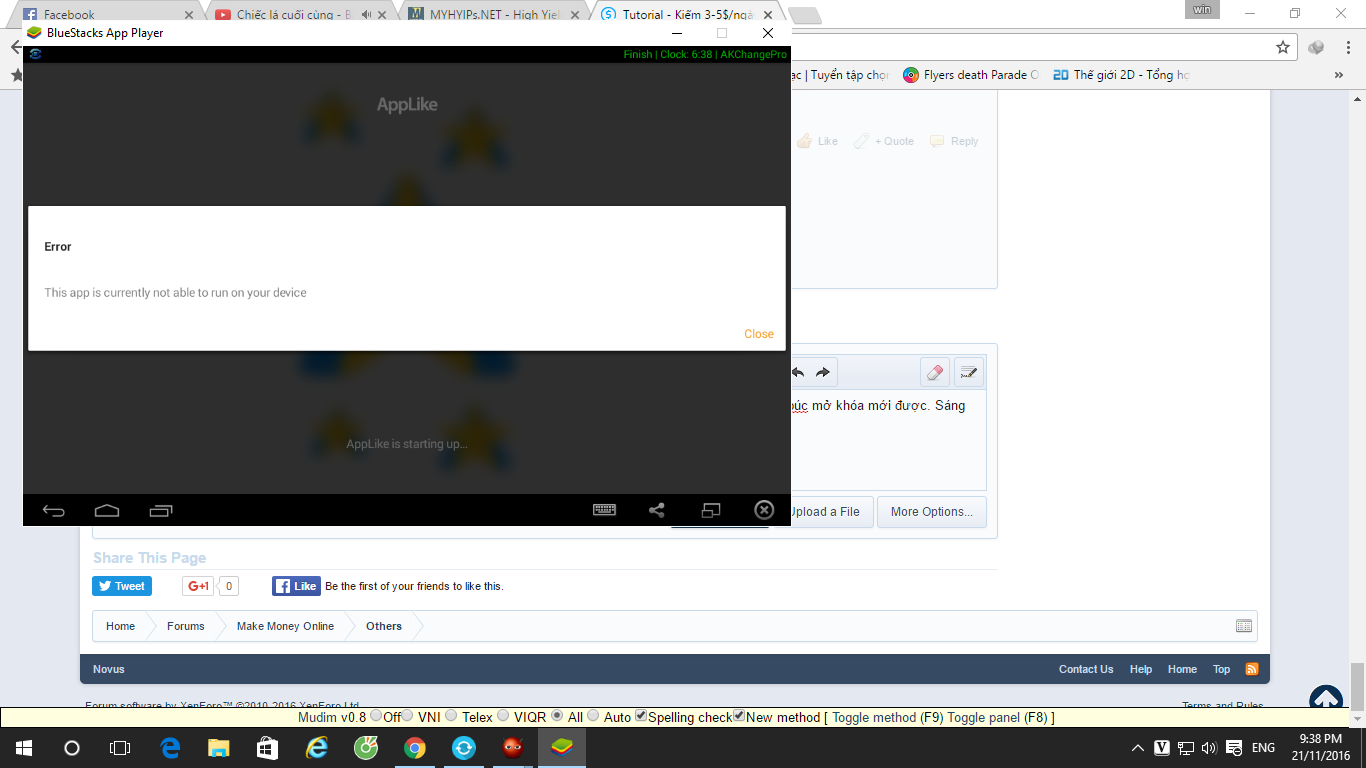The image size is (1366, 768).
Task: Open Forums in the breadcrumb
Action: coord(185,626)
